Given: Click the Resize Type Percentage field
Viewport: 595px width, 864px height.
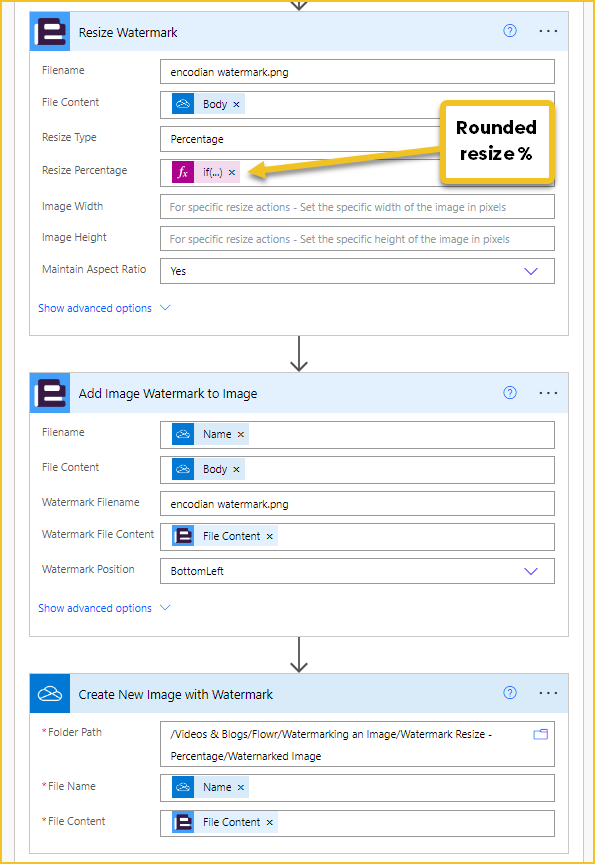Looking at the screenshot, I should [x=300, y=139].
